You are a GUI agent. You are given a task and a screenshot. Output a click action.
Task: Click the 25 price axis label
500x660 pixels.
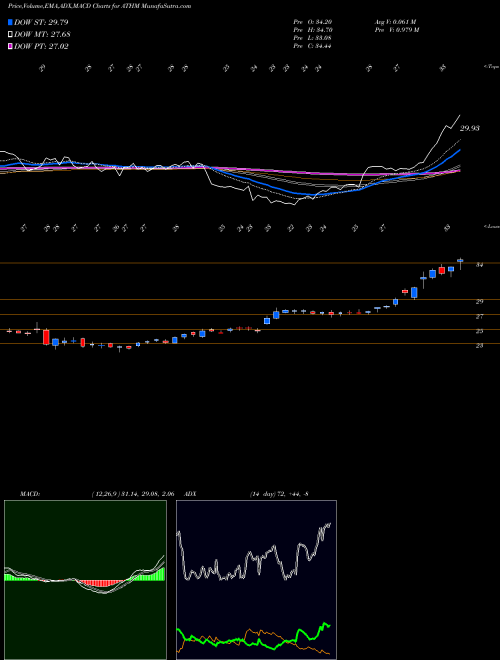click(479, 331)
